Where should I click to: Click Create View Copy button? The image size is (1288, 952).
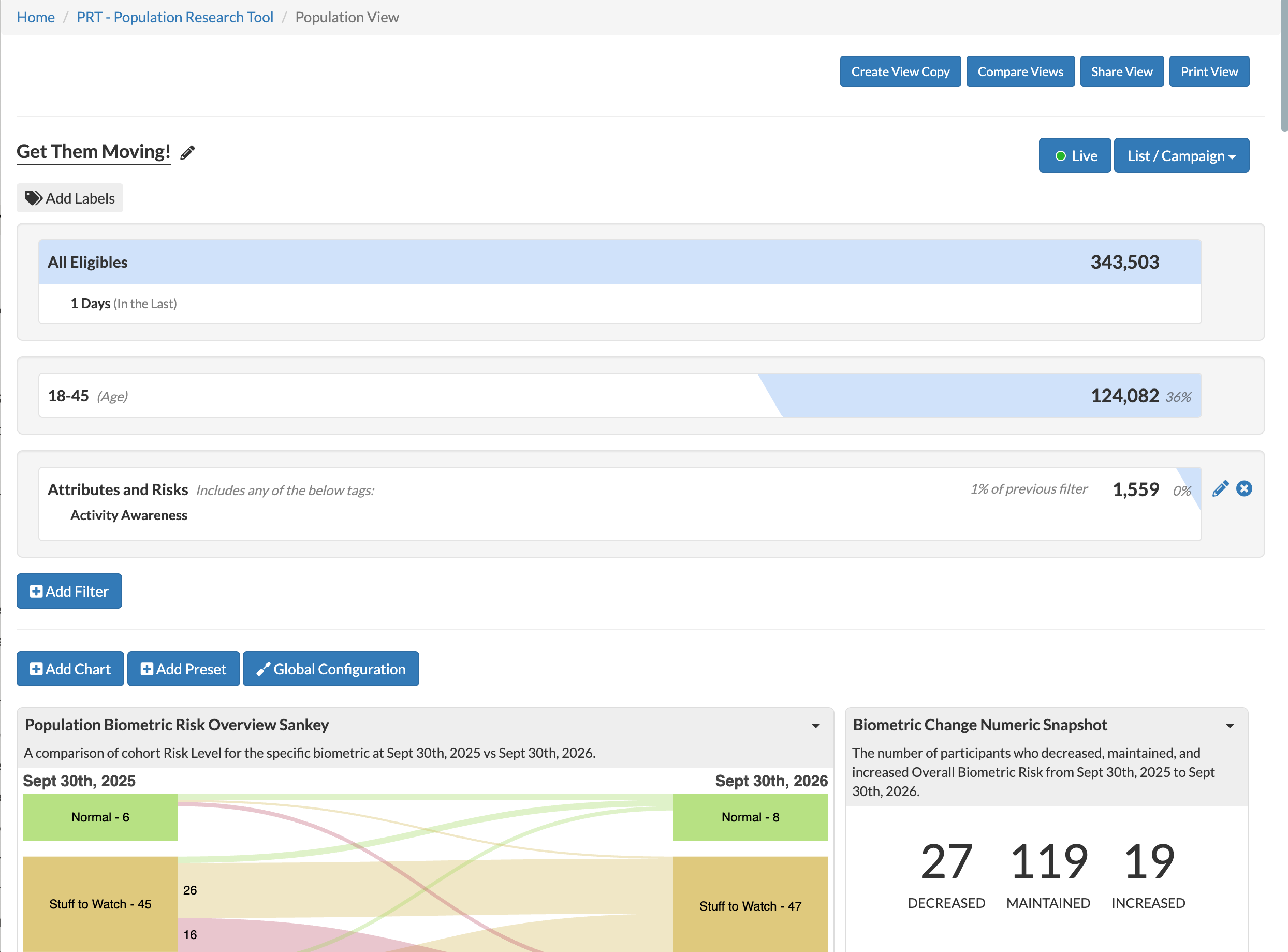coord(900,71)
